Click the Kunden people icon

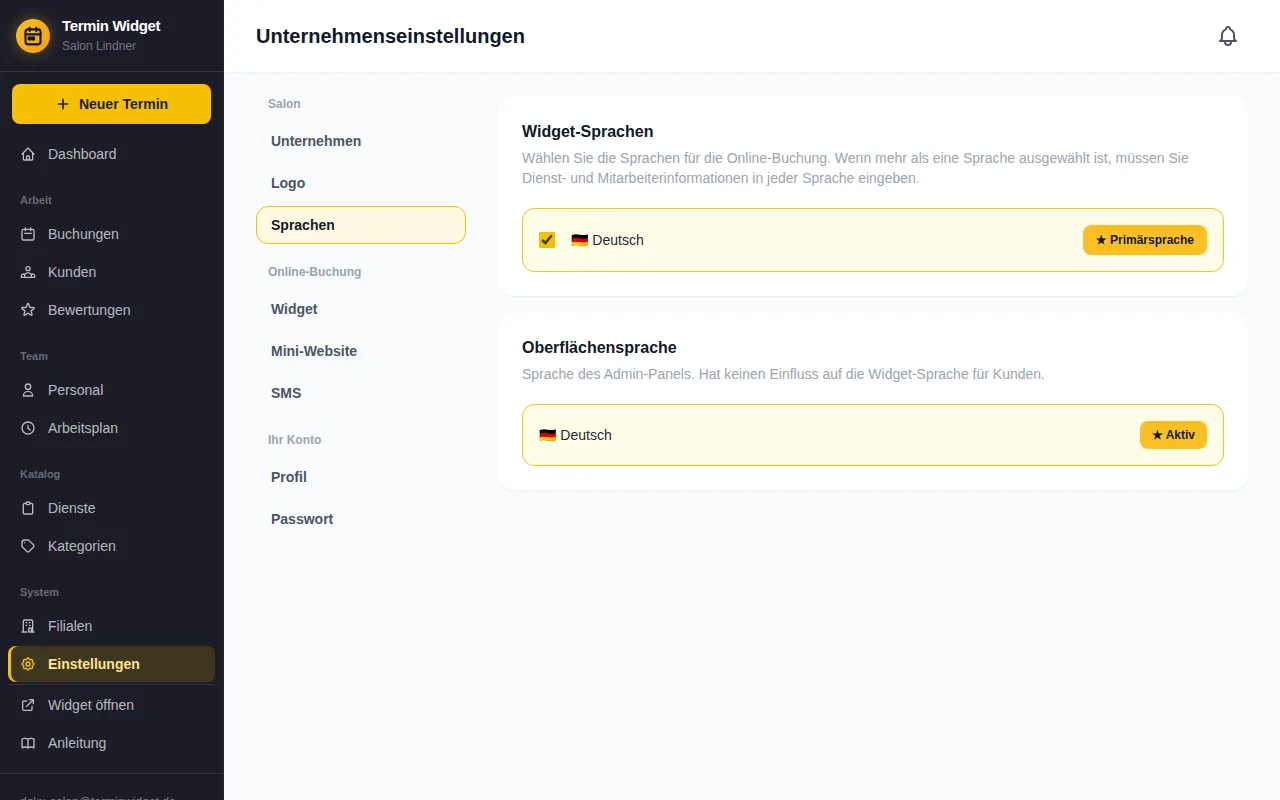click(x=28, y=272)
